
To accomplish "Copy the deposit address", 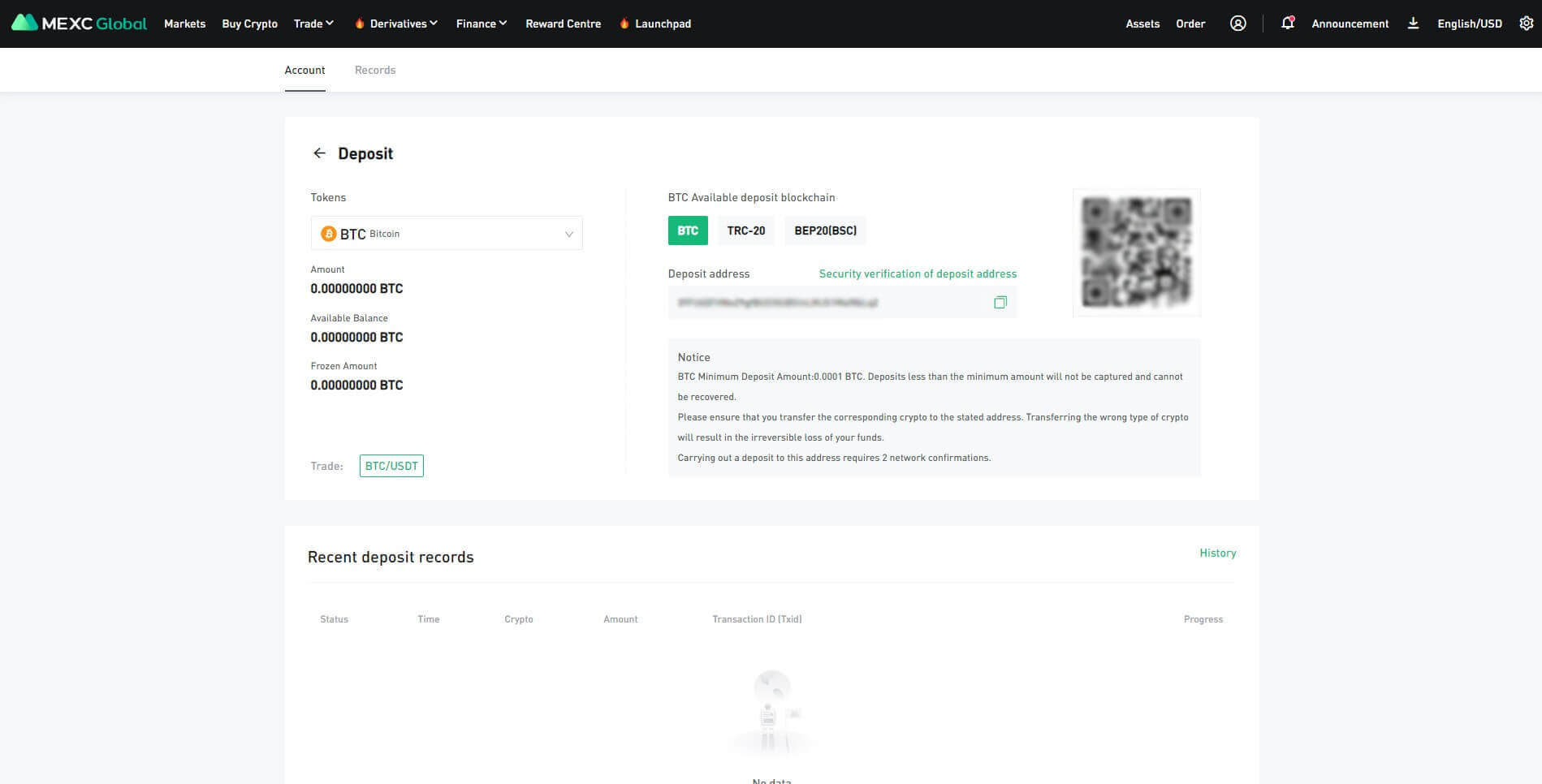I will 1000,303.
